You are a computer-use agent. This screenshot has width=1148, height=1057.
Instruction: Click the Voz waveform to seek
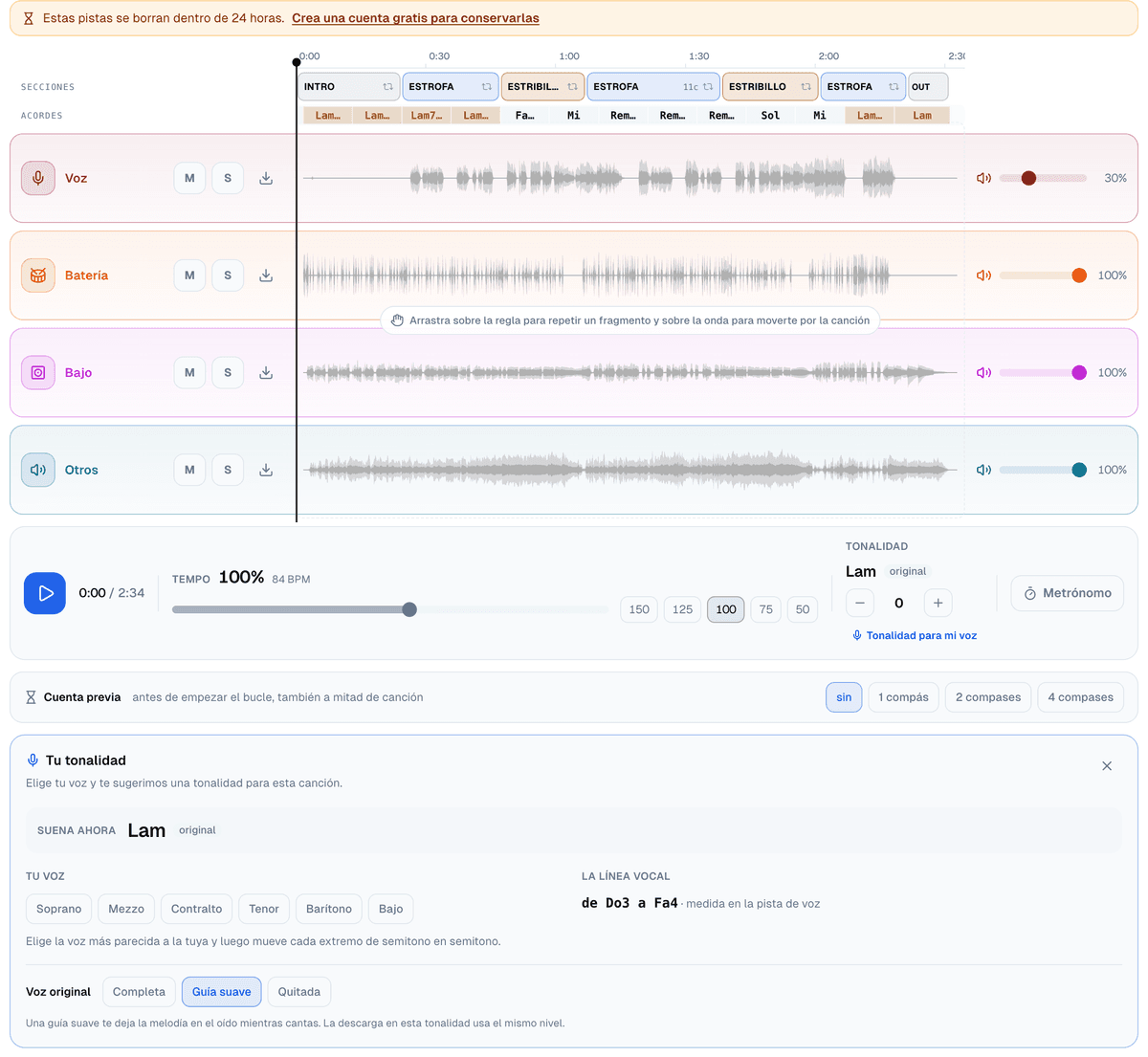click(x=630, y=178)
